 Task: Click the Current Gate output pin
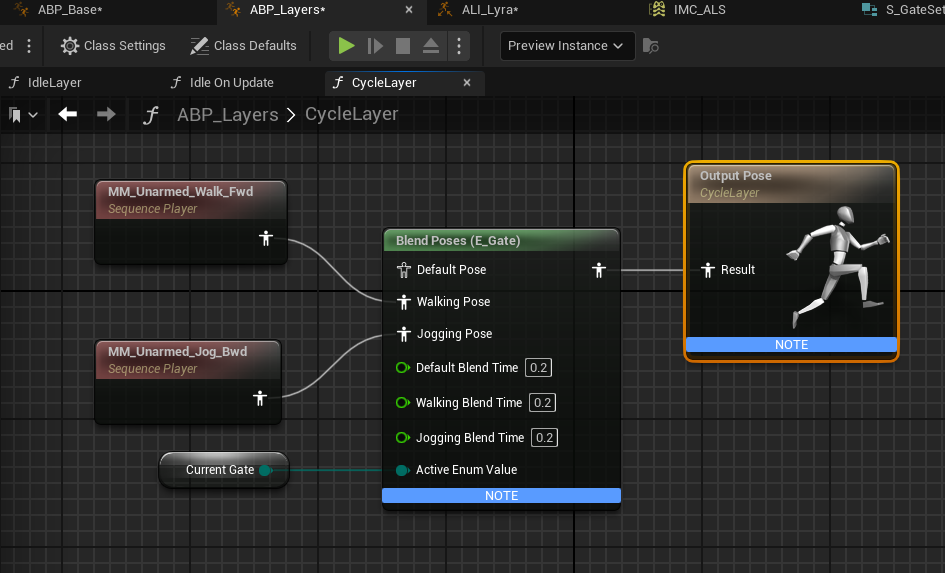[265, 470]
